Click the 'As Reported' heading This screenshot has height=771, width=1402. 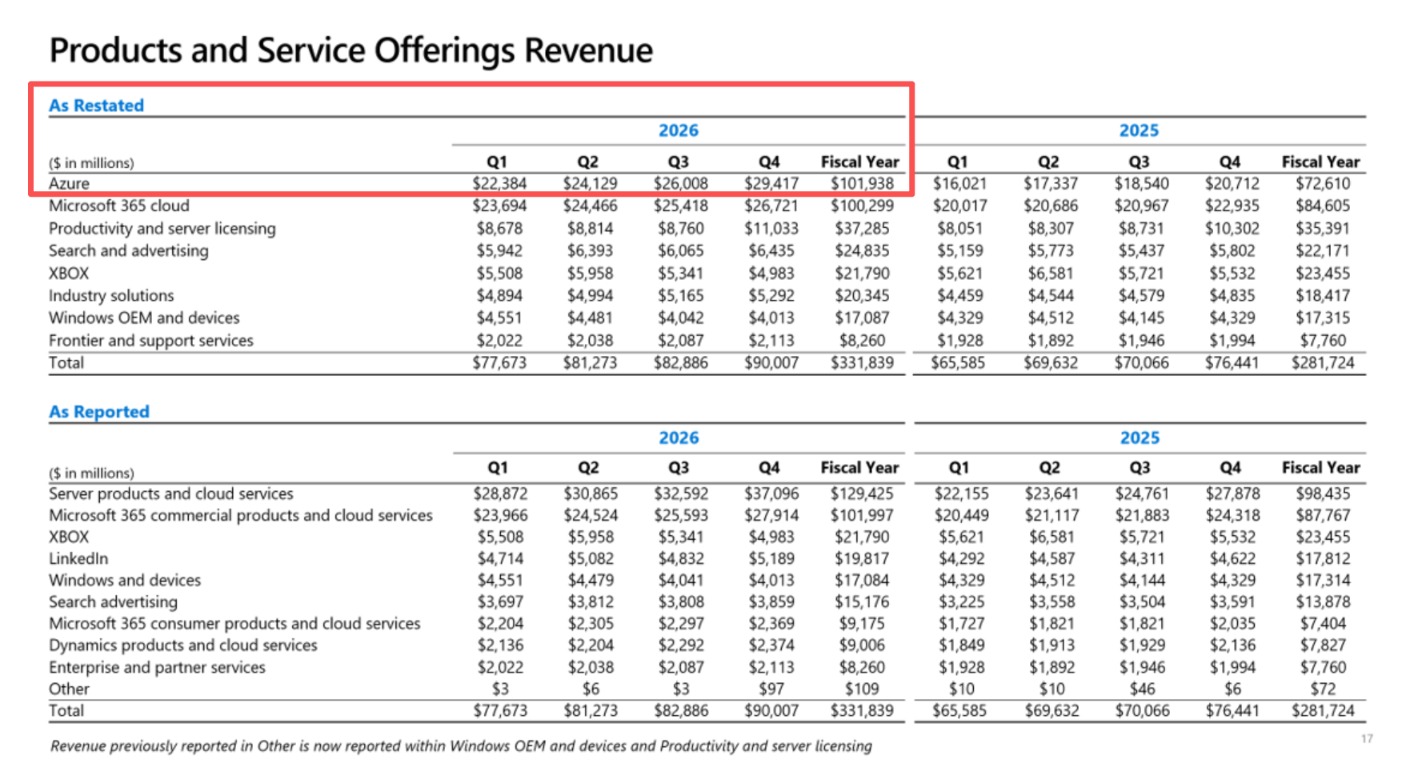point(99,412)
